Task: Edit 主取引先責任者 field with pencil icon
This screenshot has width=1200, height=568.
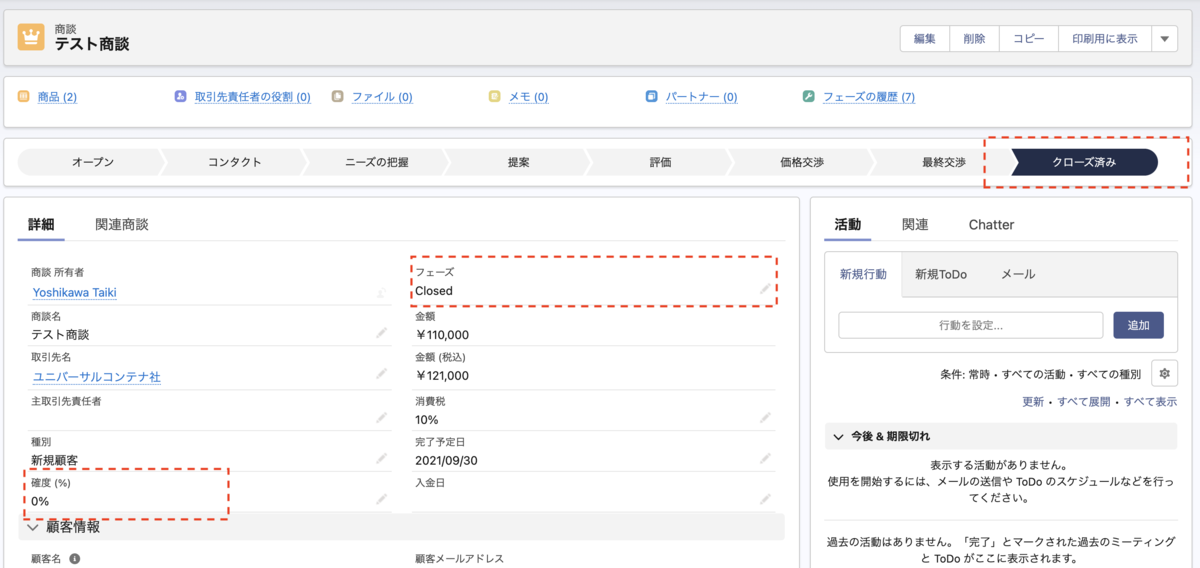Action: pyautogui.click(x=381, y=417)
